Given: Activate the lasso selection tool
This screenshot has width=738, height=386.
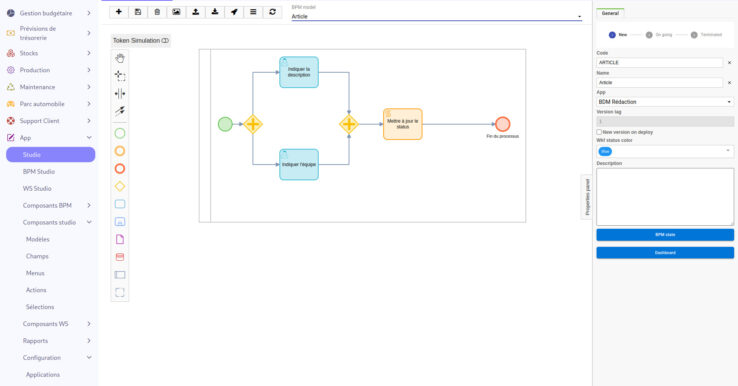Looking at the screenshot, I should pos(120,76).
